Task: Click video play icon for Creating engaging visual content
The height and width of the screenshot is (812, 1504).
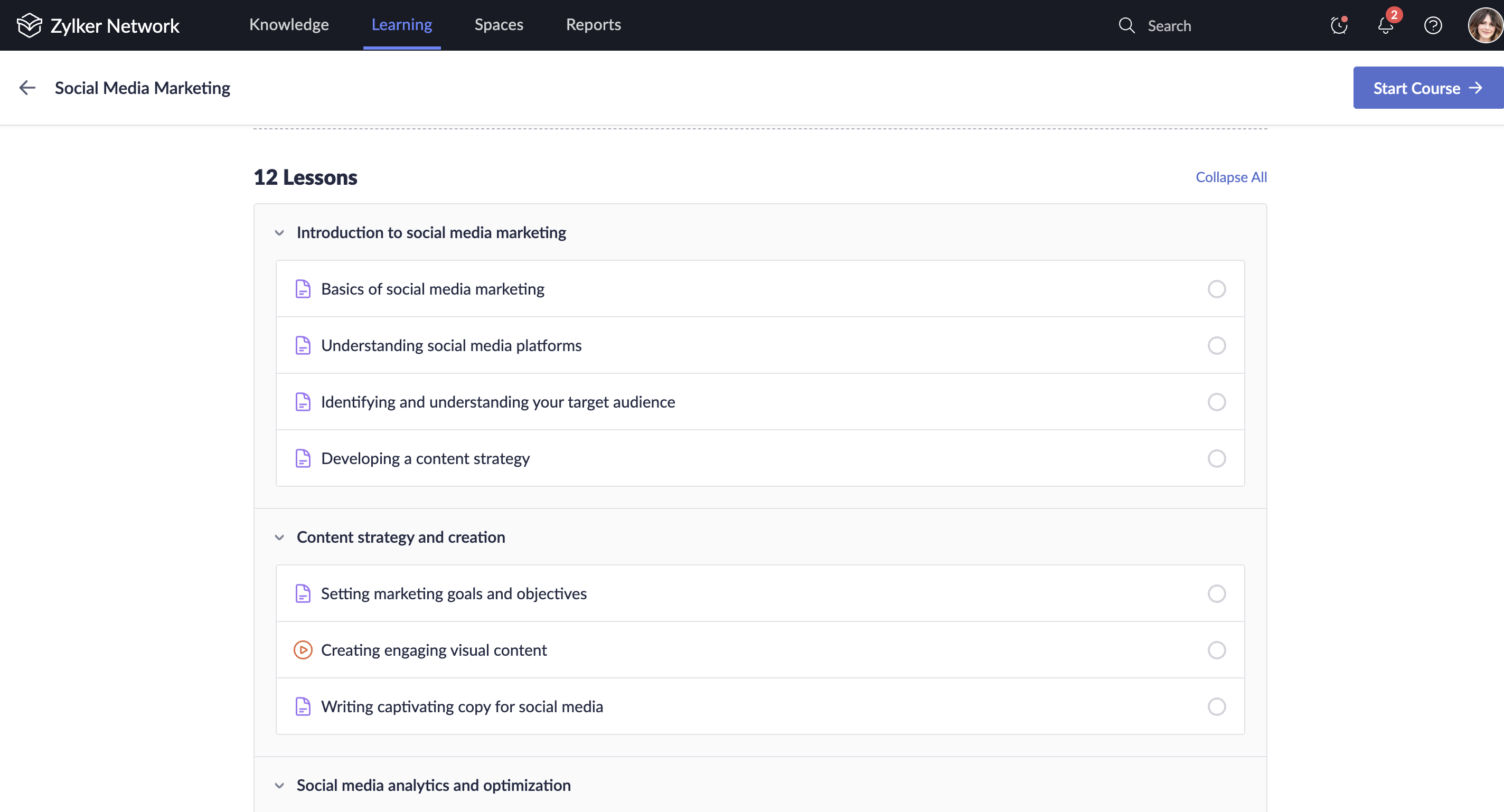Action: [303, 650]
